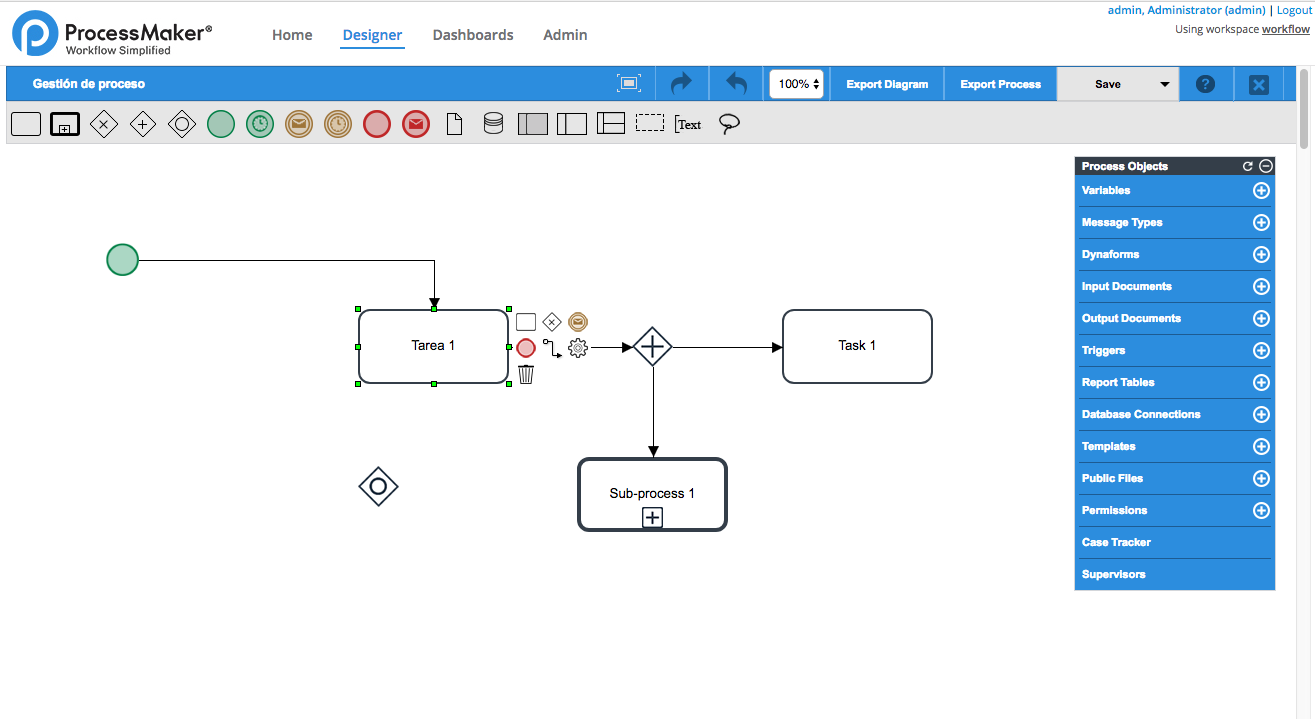Add a new Report Table with plus icon

[x=1261, y=383]
